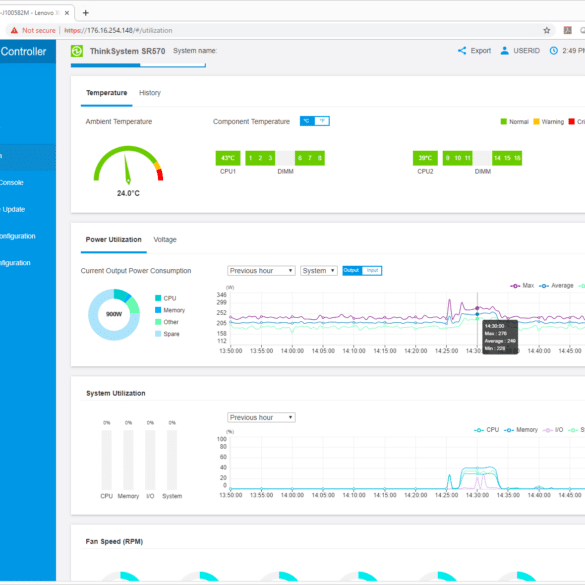Open a new browser tab

tap(85, 13)
